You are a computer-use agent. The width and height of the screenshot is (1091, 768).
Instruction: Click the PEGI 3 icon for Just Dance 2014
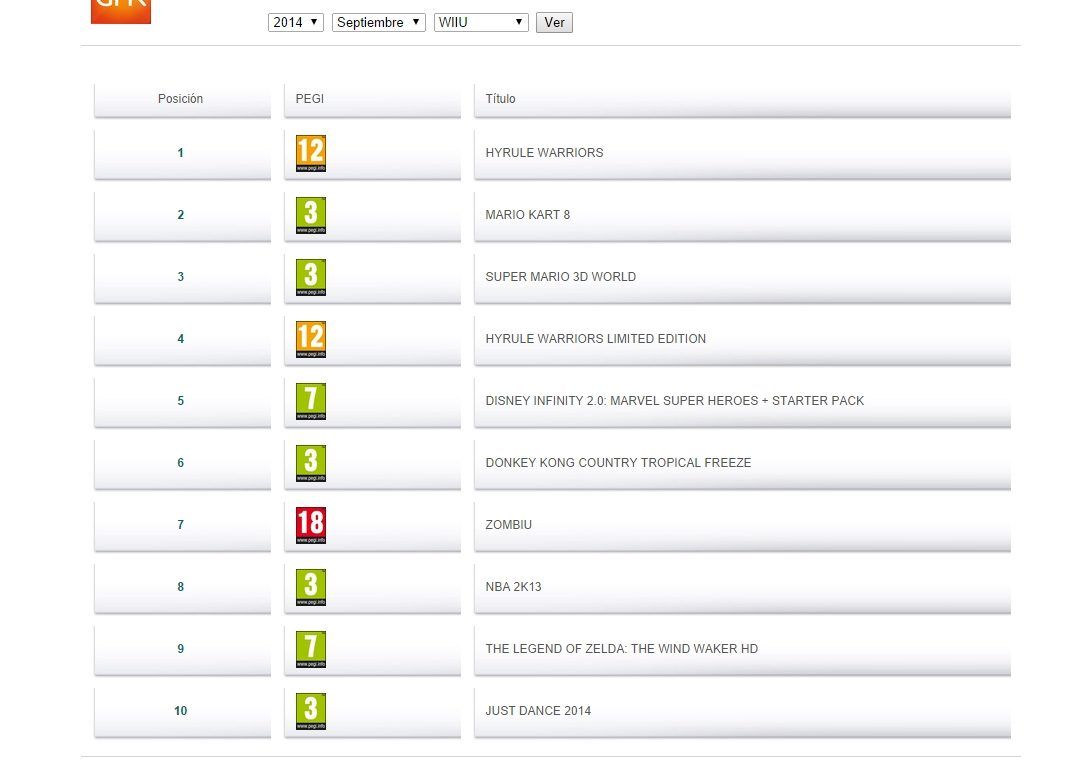(310, 711)
